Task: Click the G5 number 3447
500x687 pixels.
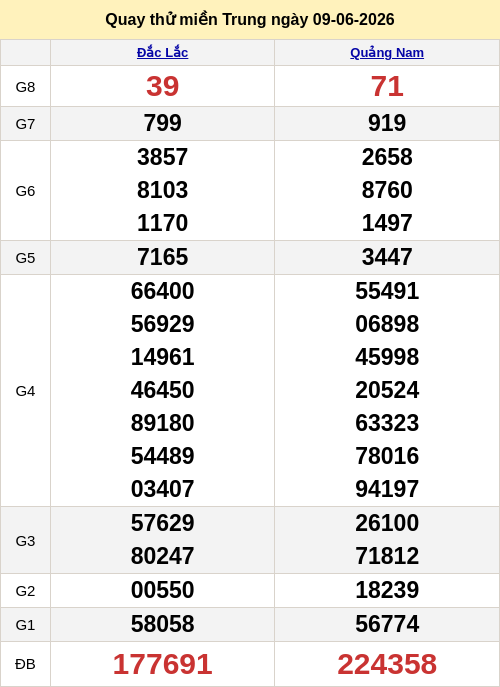Action: 387,257
